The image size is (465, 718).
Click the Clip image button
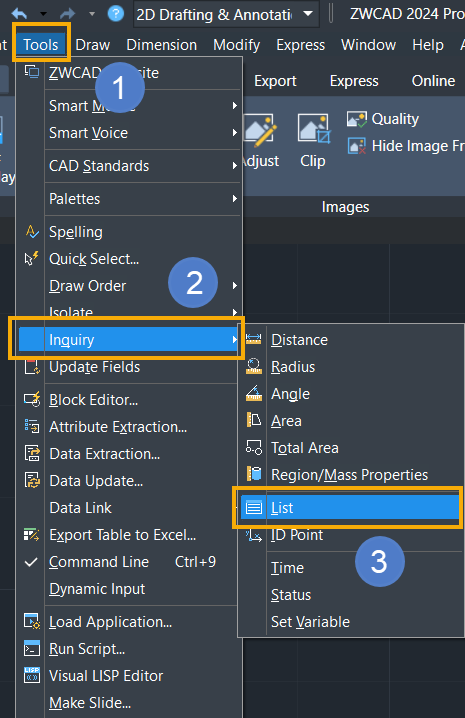pos(313,141)
